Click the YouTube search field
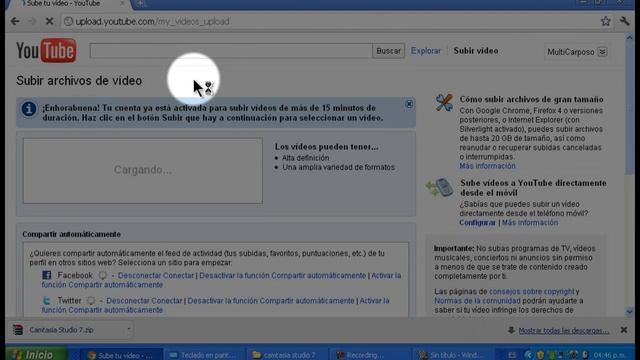Screen dimensions: 640x360 [231, 51]
